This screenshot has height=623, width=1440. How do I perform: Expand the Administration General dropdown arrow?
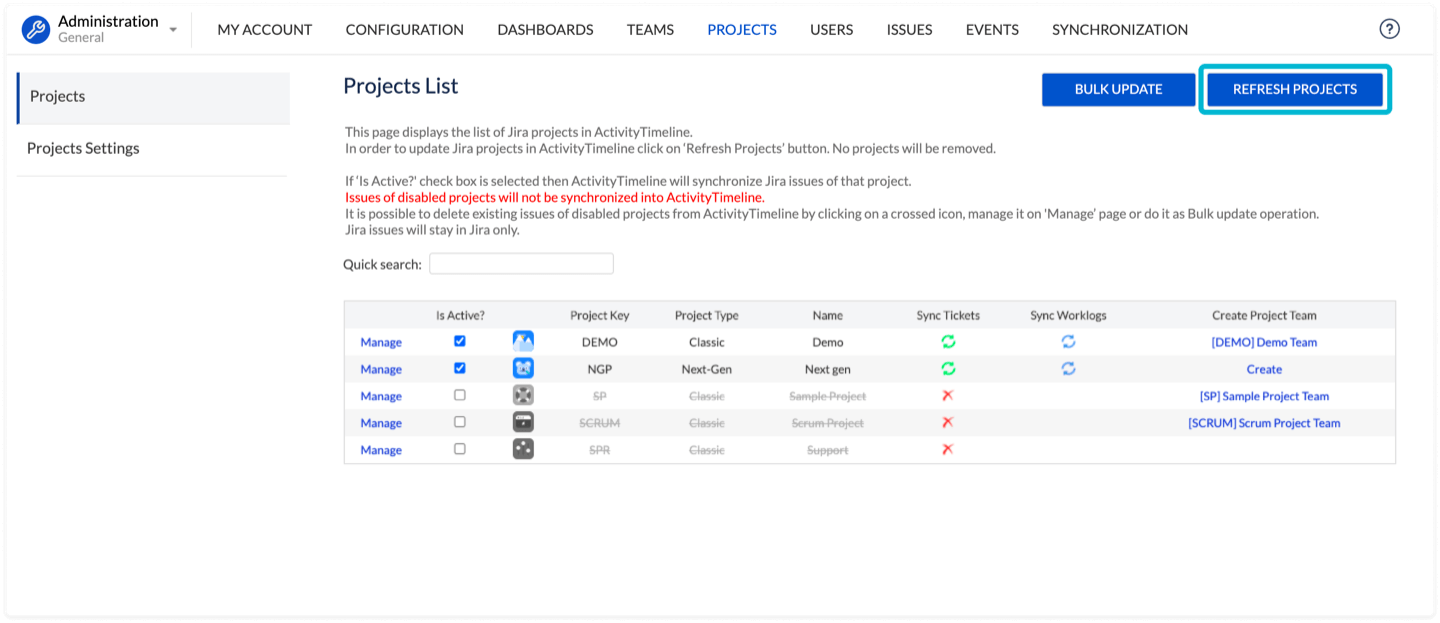(x=173, y=30)
